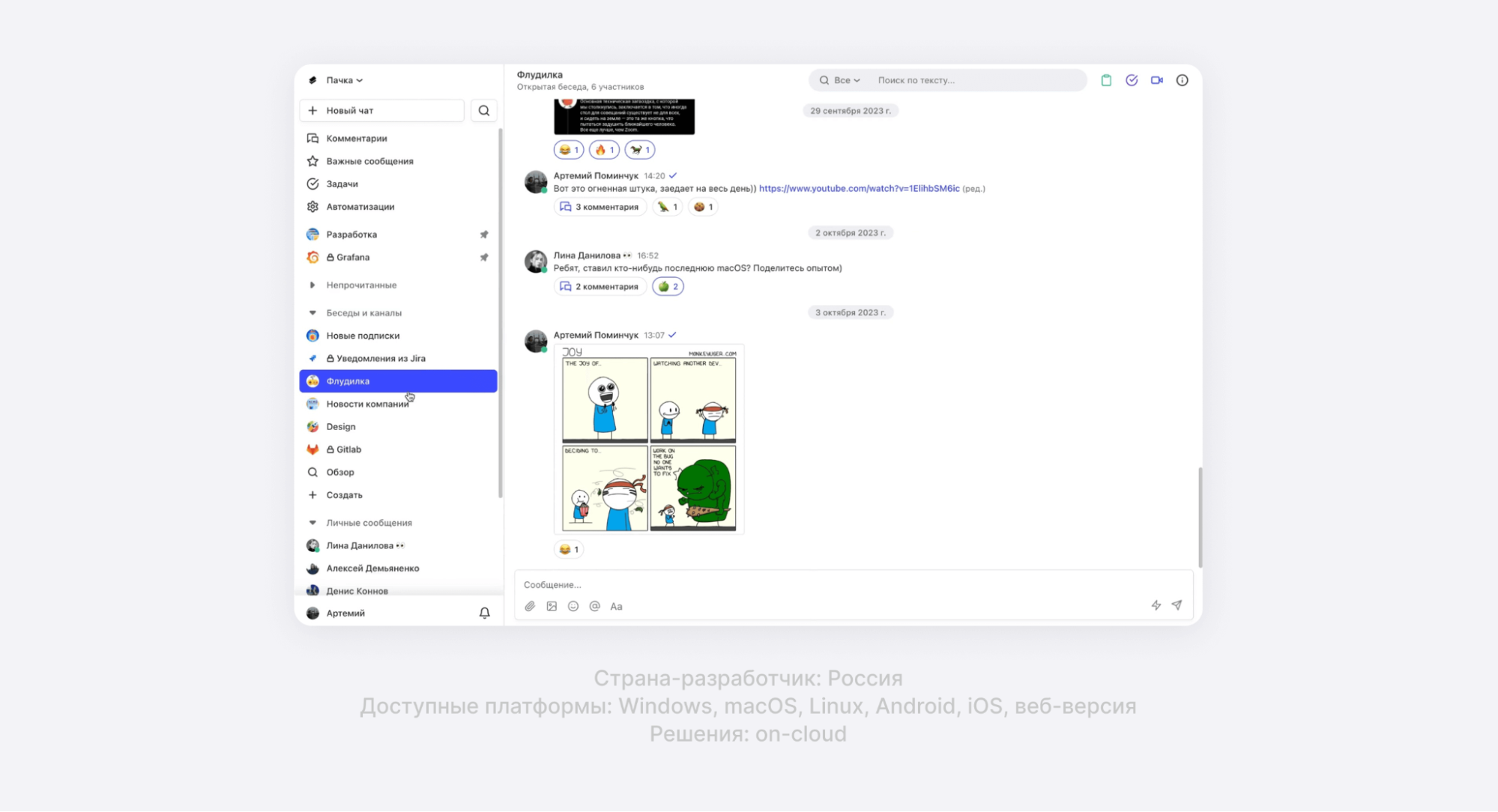Toggle laughing reaction under comic image
This screenshot has width=1498, height=812.
pyautogui.click(x=569, y=549)
